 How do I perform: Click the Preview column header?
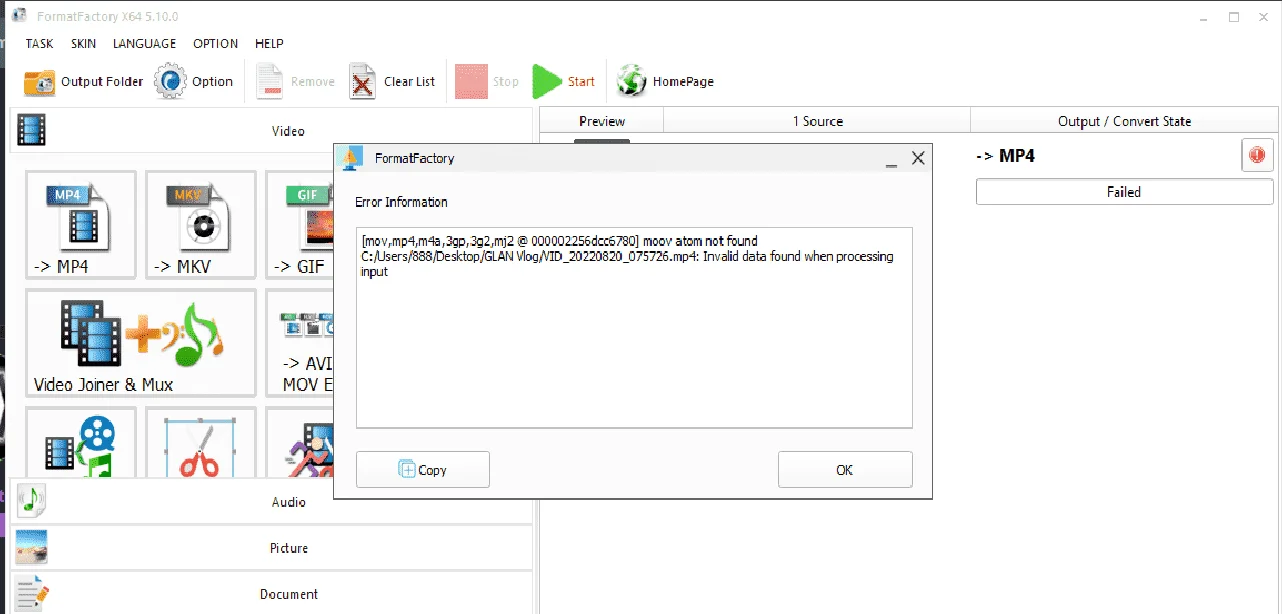coord(602,121)
